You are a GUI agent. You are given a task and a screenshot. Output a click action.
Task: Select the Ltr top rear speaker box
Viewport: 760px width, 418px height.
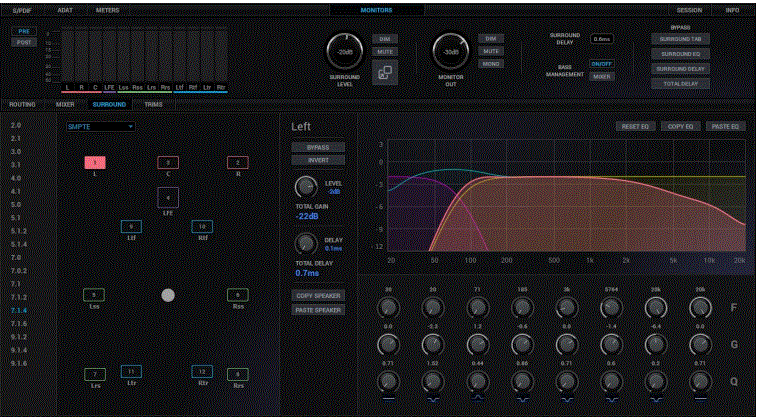131,371
